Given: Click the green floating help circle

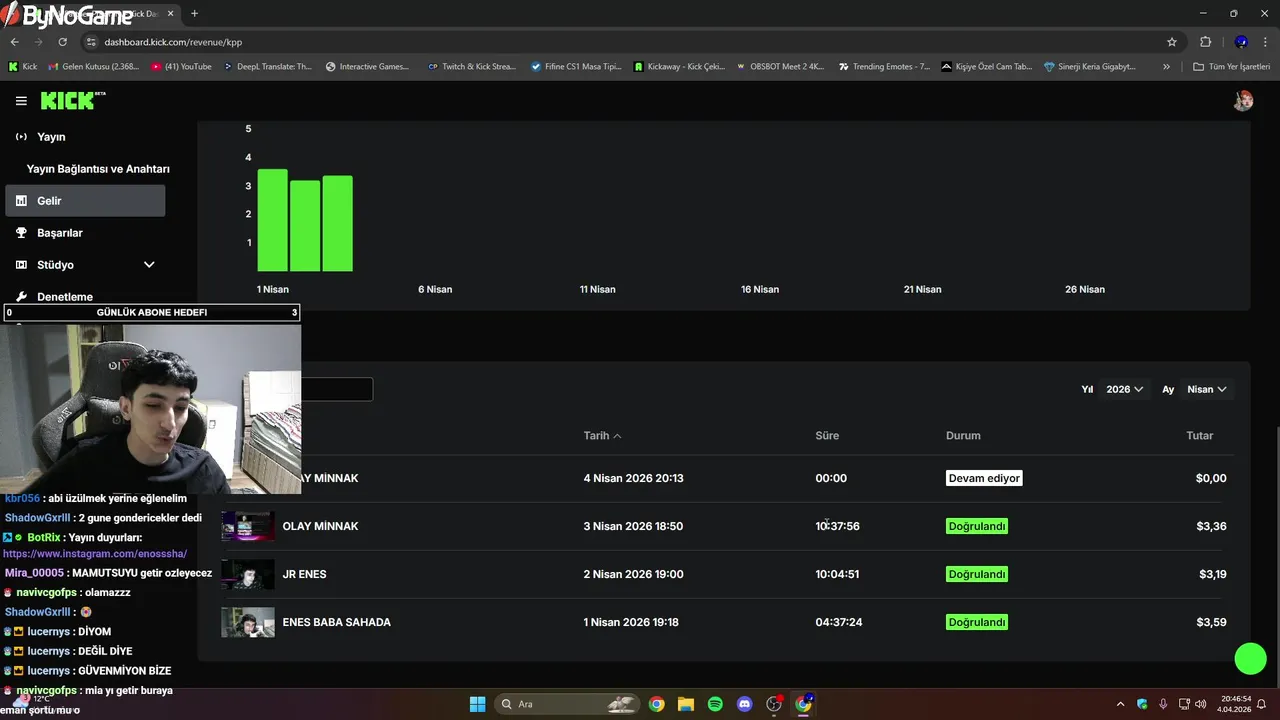Looking at the screenshot, I should coord(1251,658).
